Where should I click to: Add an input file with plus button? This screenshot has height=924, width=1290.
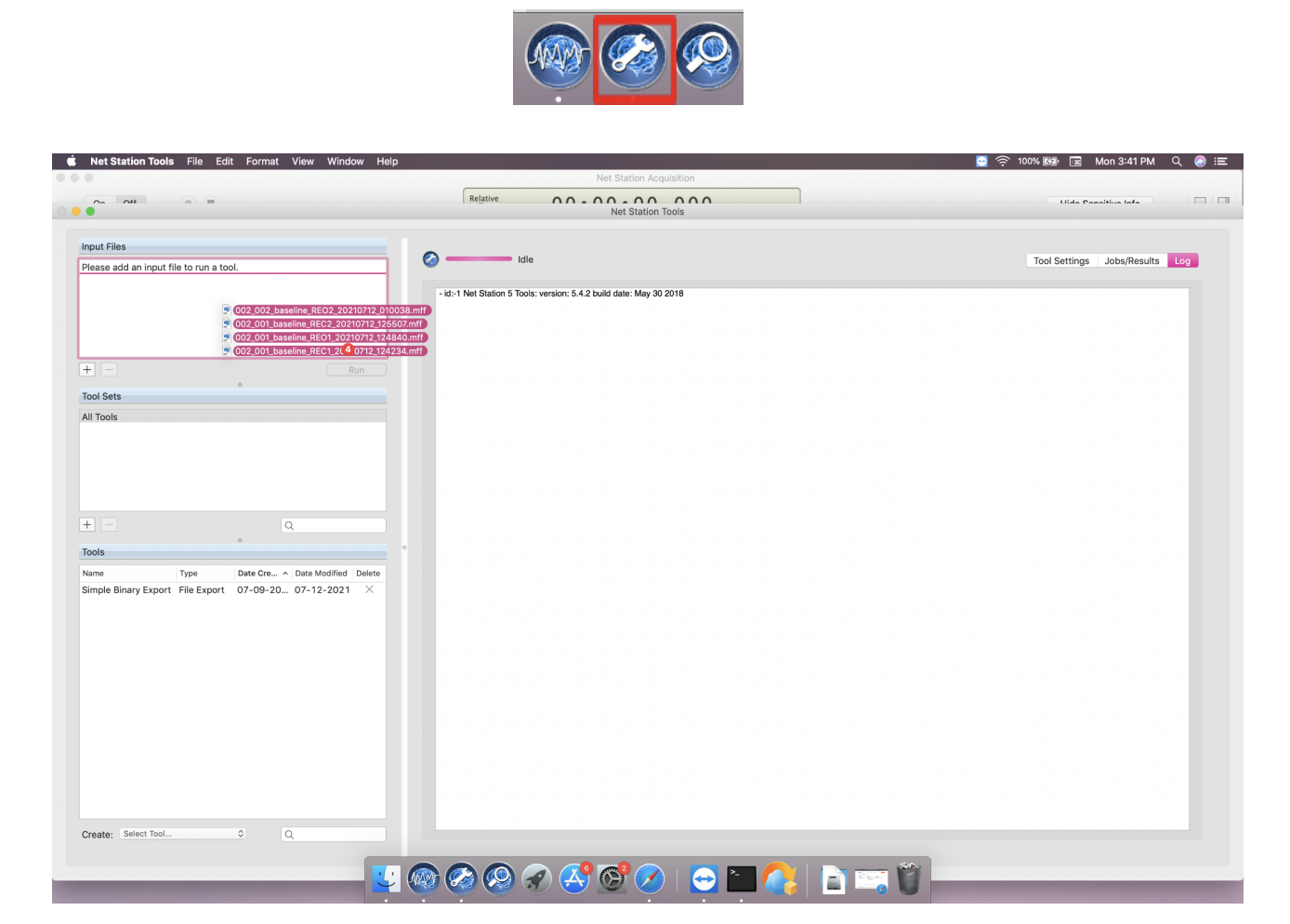[x=87, y=369]
